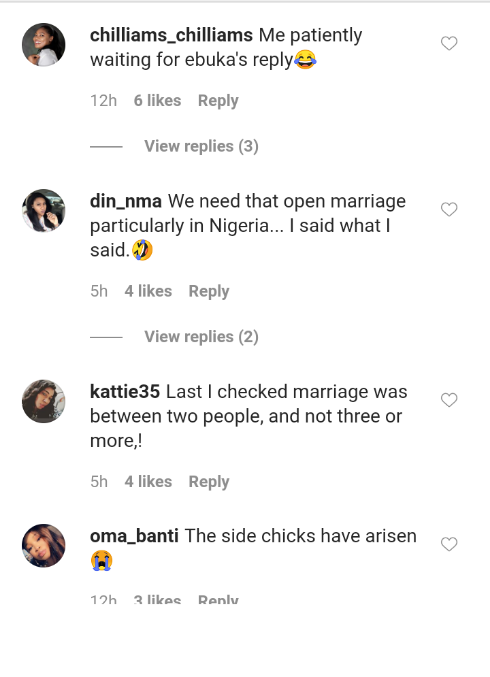
Task: See 4 likes on kattie35's comment
Action: [148, 481]
